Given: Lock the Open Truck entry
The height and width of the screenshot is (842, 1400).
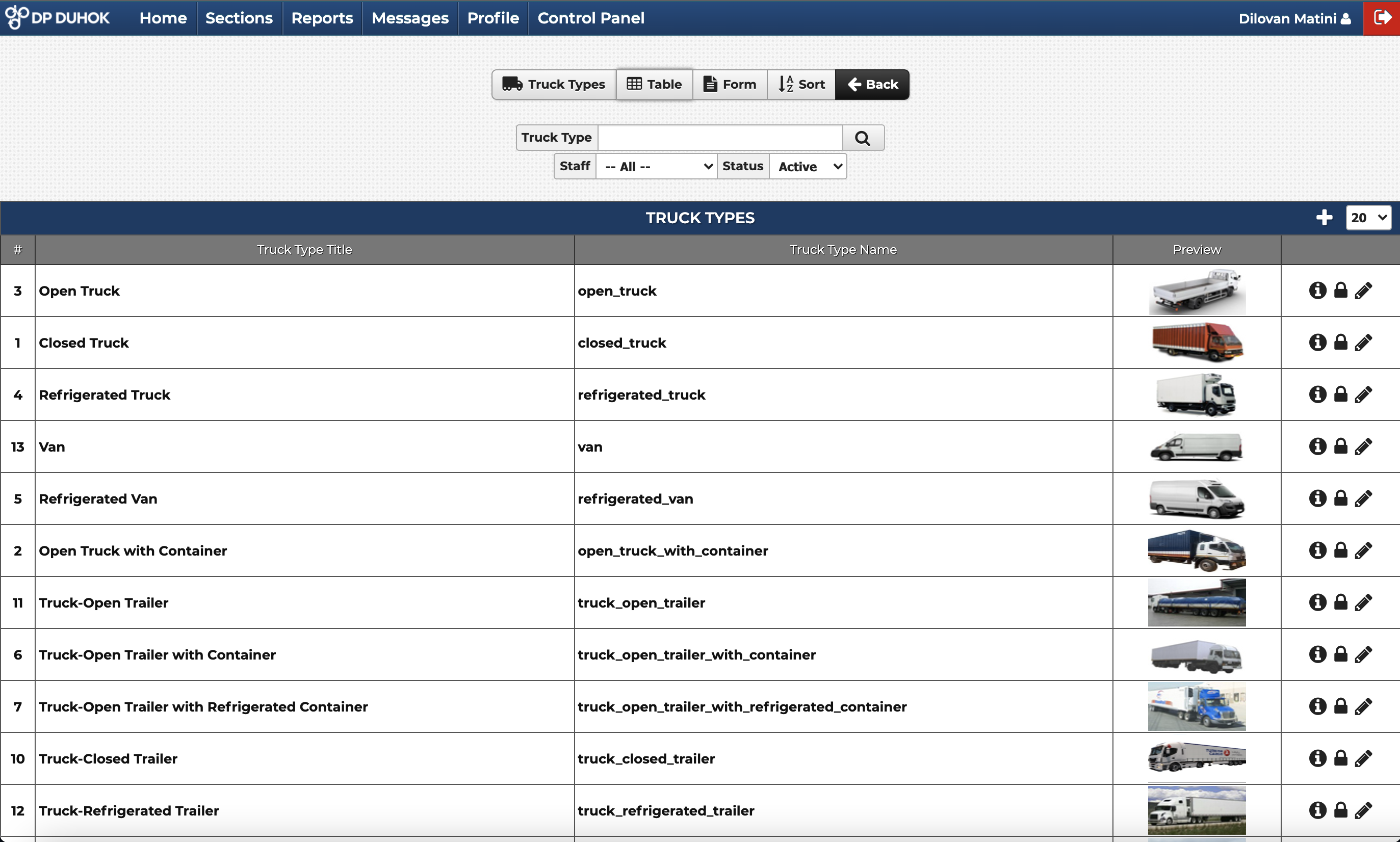Looking at the screenshot, I should click(x=1340, y=291).
